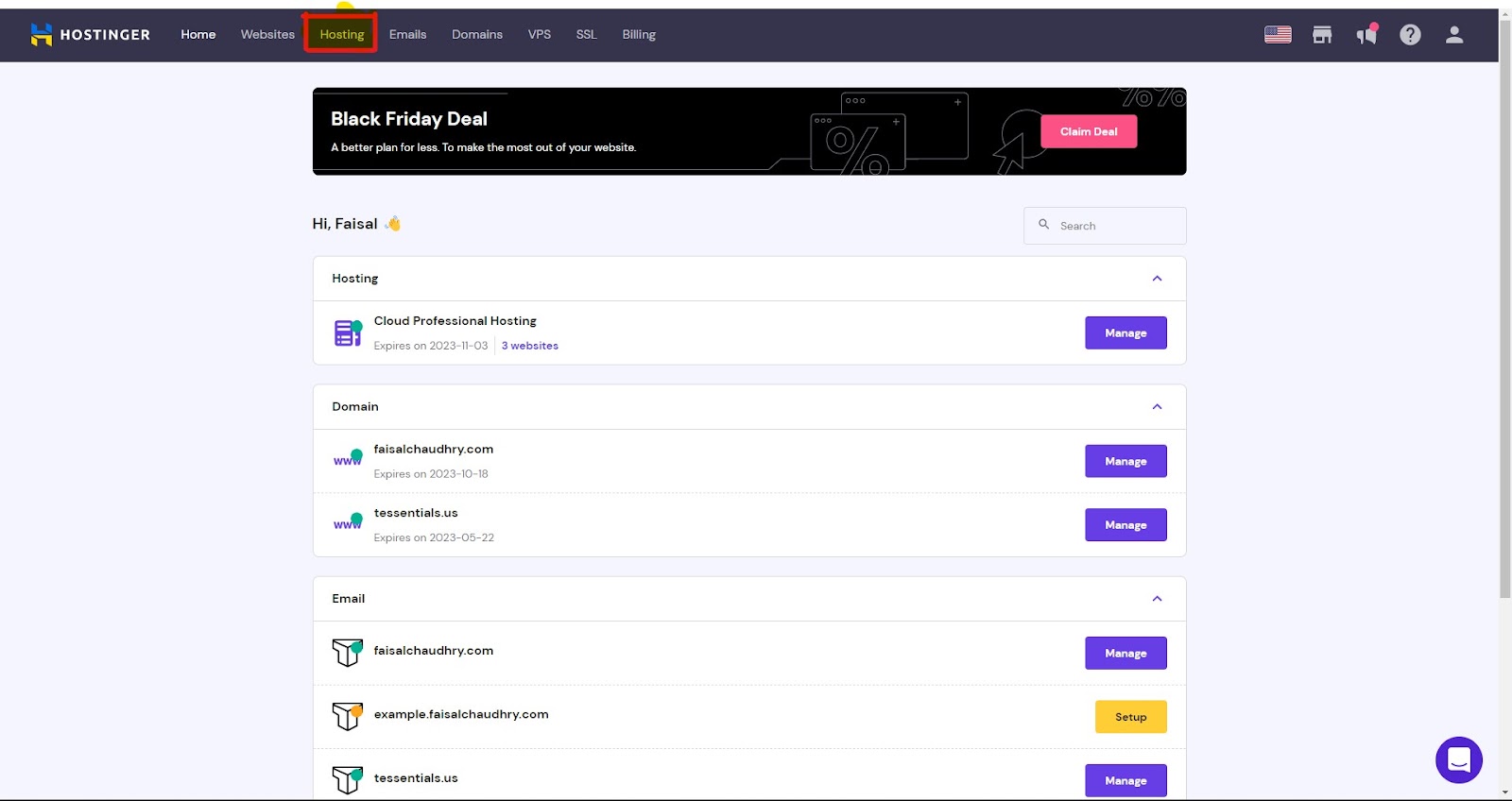This screenshot has width=1512, height=801.
Task: Open the VPS menu item
Action: (x=540, y=35)
